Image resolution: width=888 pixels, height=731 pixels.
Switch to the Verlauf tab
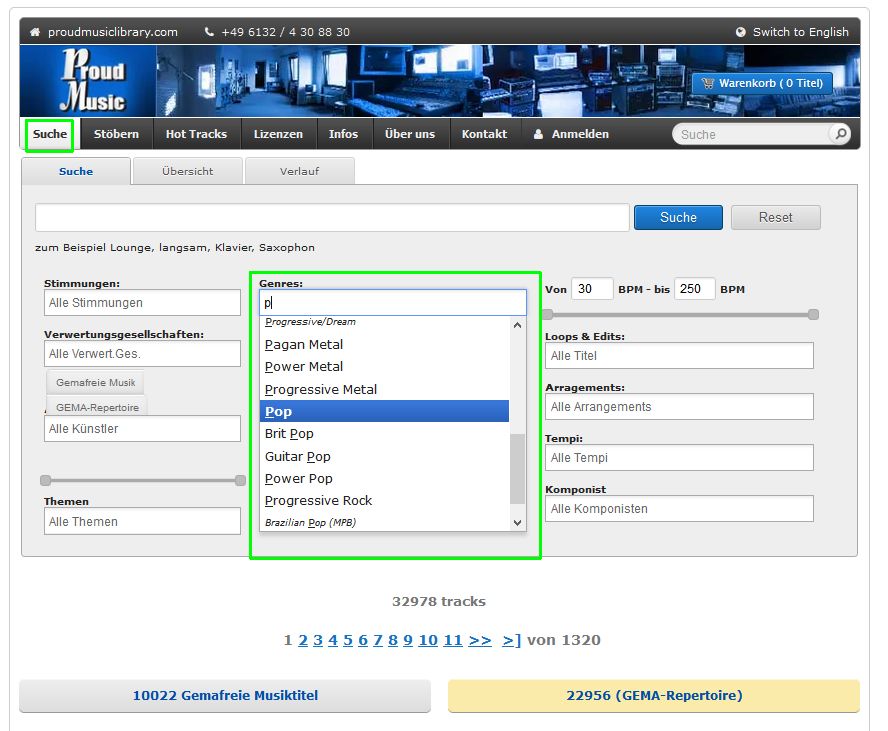[x=300, y=171]
